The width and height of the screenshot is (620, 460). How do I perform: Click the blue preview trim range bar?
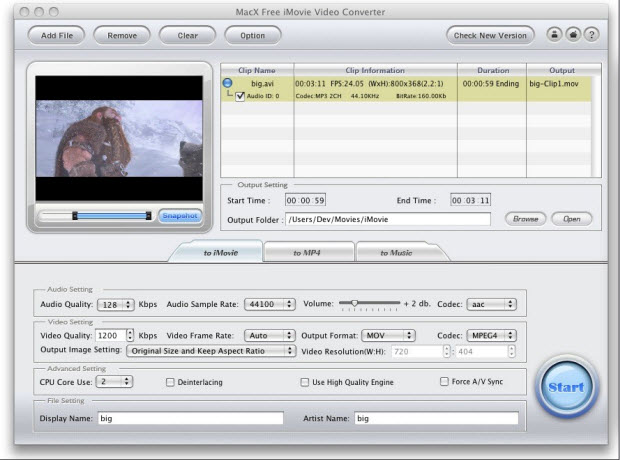[x=112, y=216]
